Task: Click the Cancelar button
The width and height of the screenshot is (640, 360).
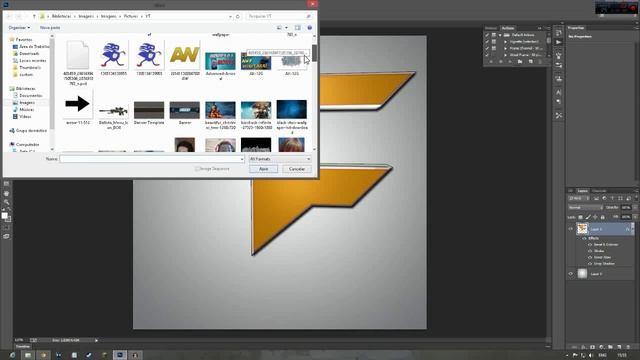Action: pyautogui.click(x=297, y=169)
